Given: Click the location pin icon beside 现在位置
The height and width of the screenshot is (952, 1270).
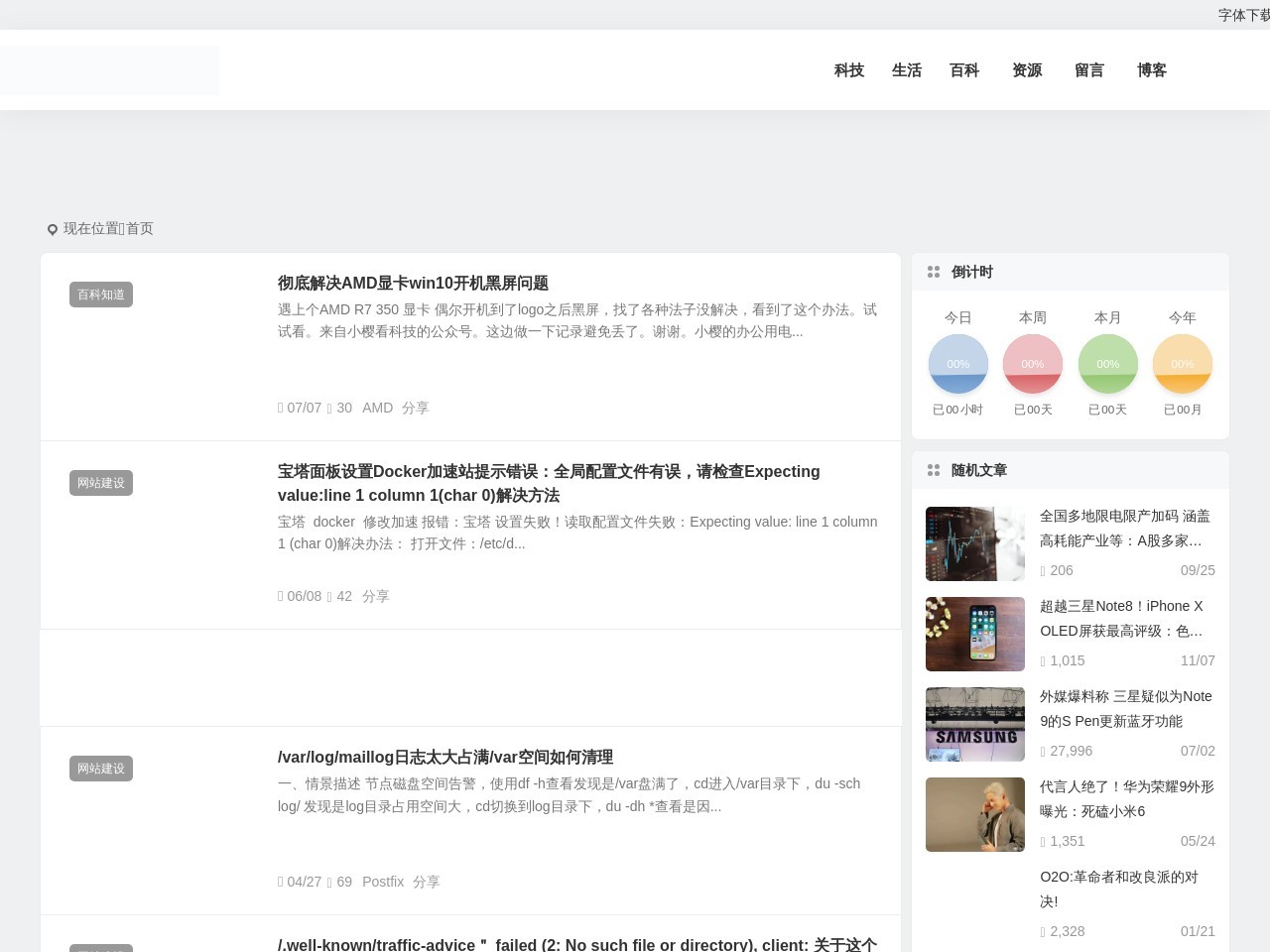Looking at the screenshot, I should (53, 230).
